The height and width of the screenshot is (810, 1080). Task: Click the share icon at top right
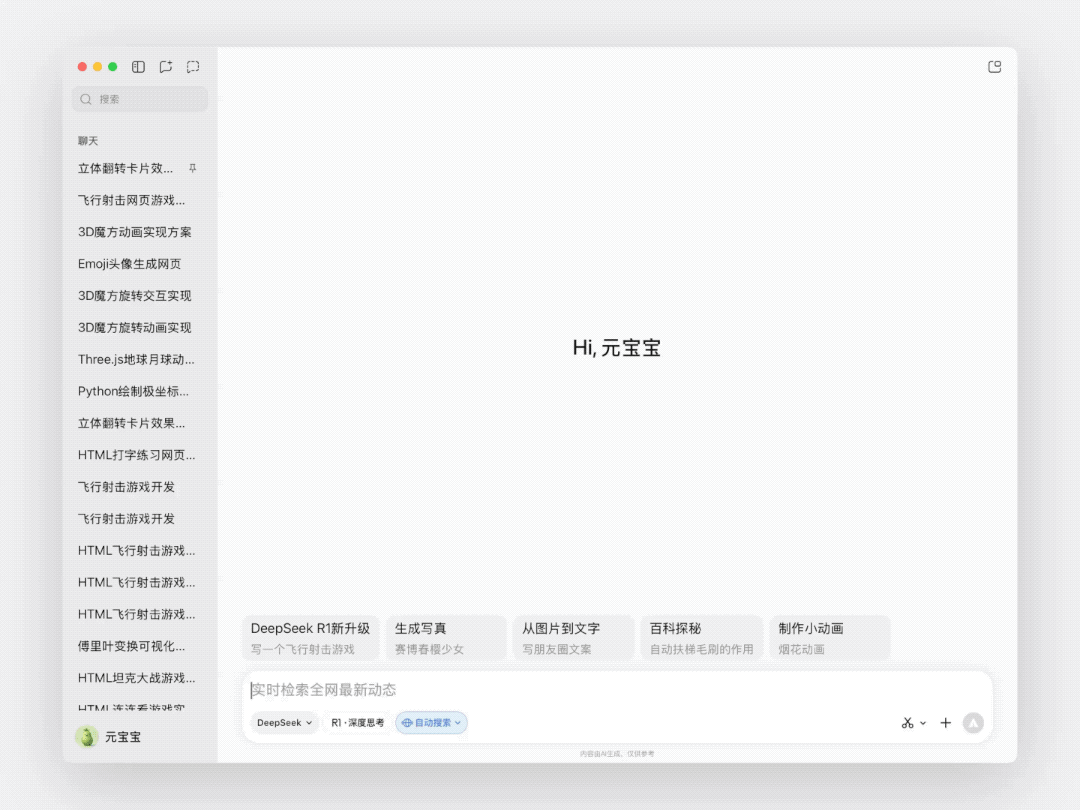(x=994, y=66)
